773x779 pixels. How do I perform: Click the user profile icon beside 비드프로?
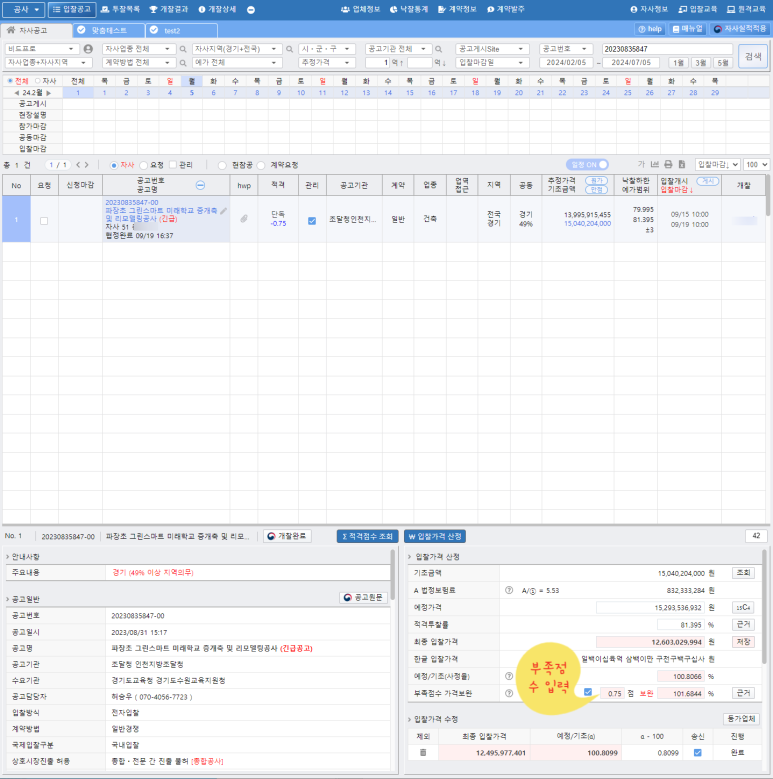tap(88, 49)
